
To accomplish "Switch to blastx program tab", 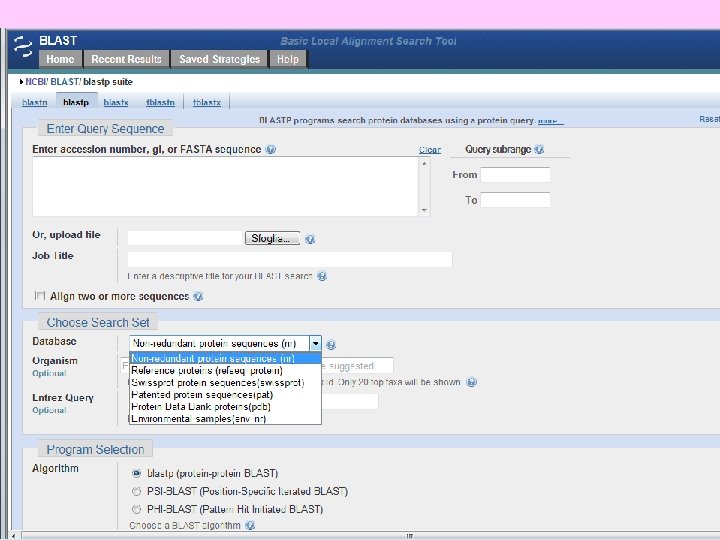I will 116,102.
